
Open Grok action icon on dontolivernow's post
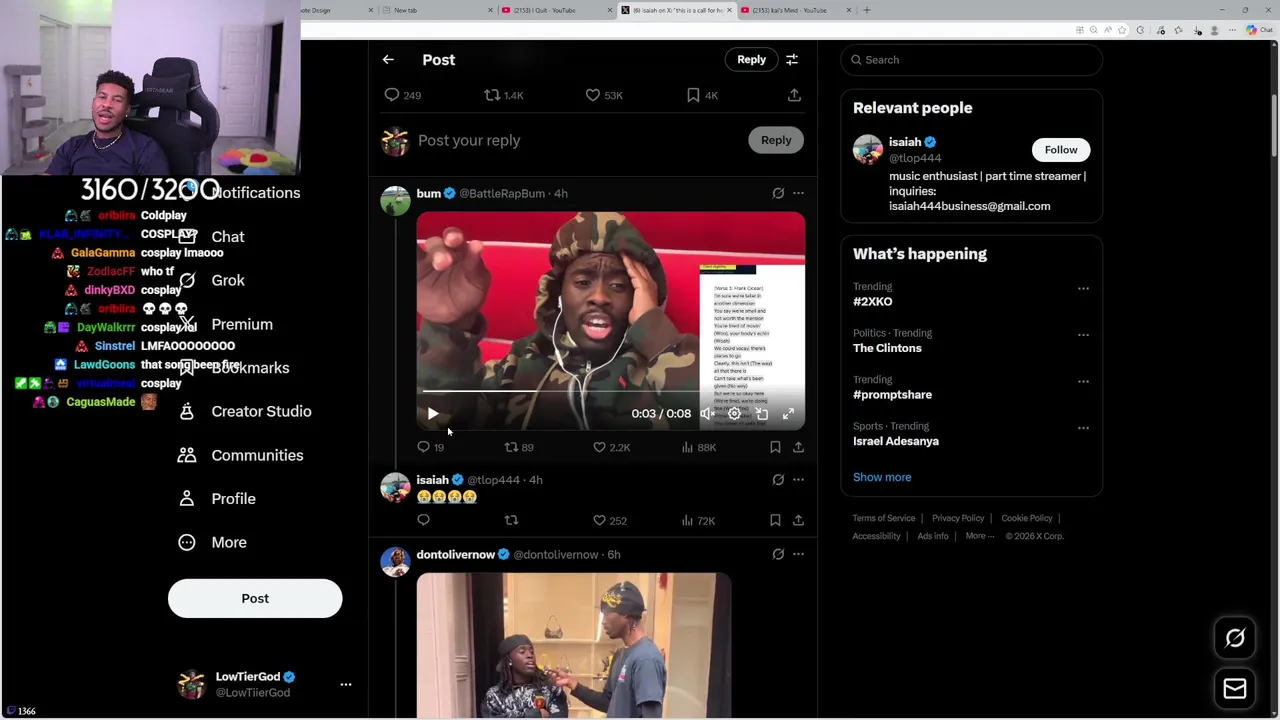(778, 554)
